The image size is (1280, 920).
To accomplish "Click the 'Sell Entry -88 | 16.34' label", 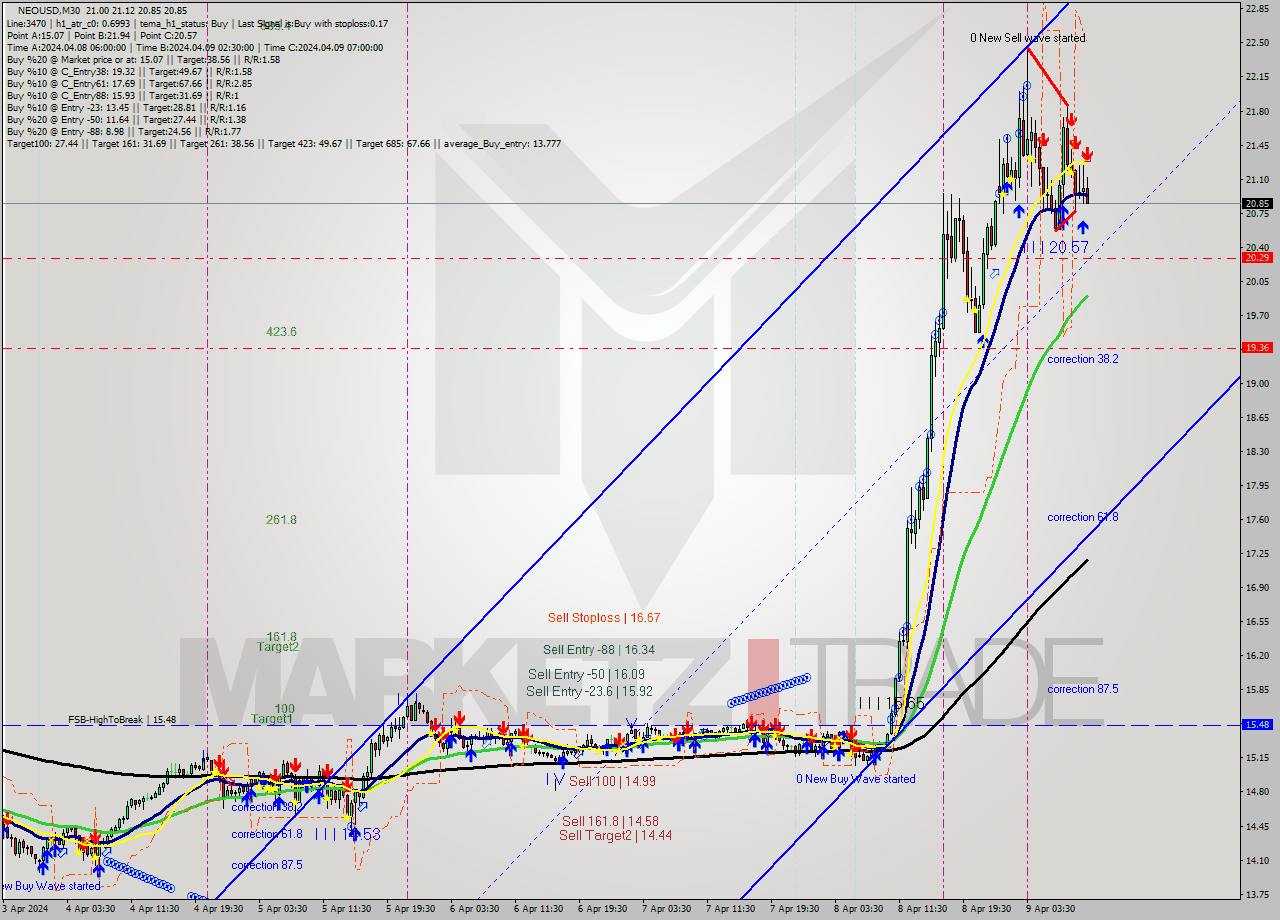I will pyautogui.click(x=599, y=650).
